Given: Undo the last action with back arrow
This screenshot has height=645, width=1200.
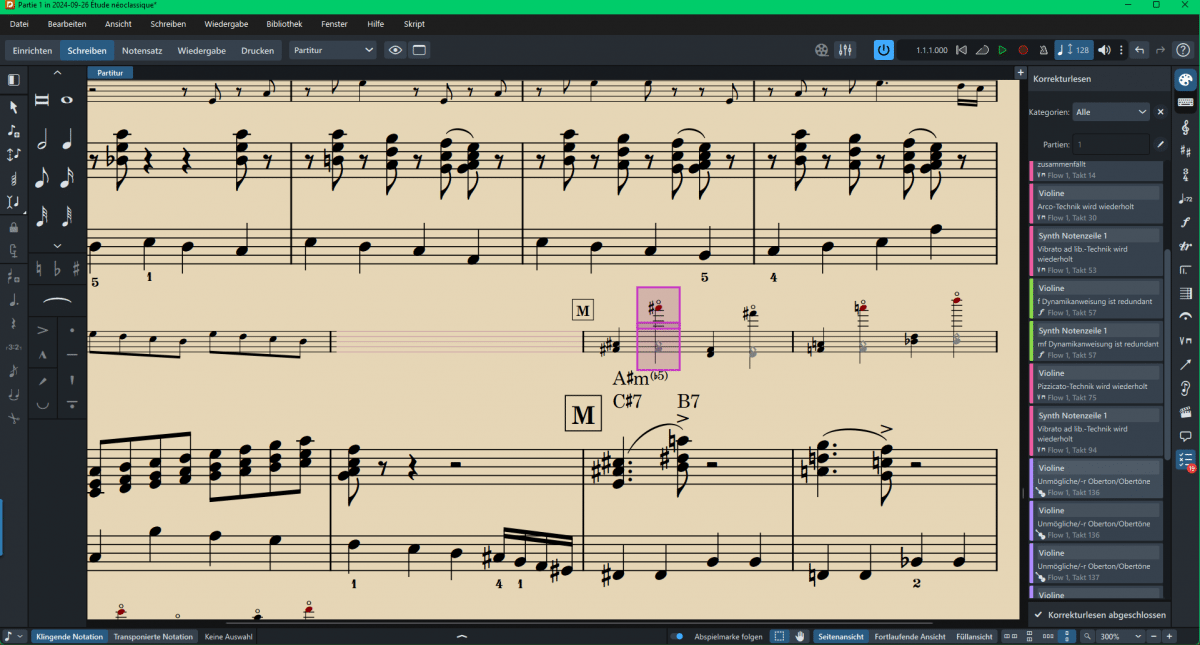Looking at the screenshot, I should tap(1139, 50).
